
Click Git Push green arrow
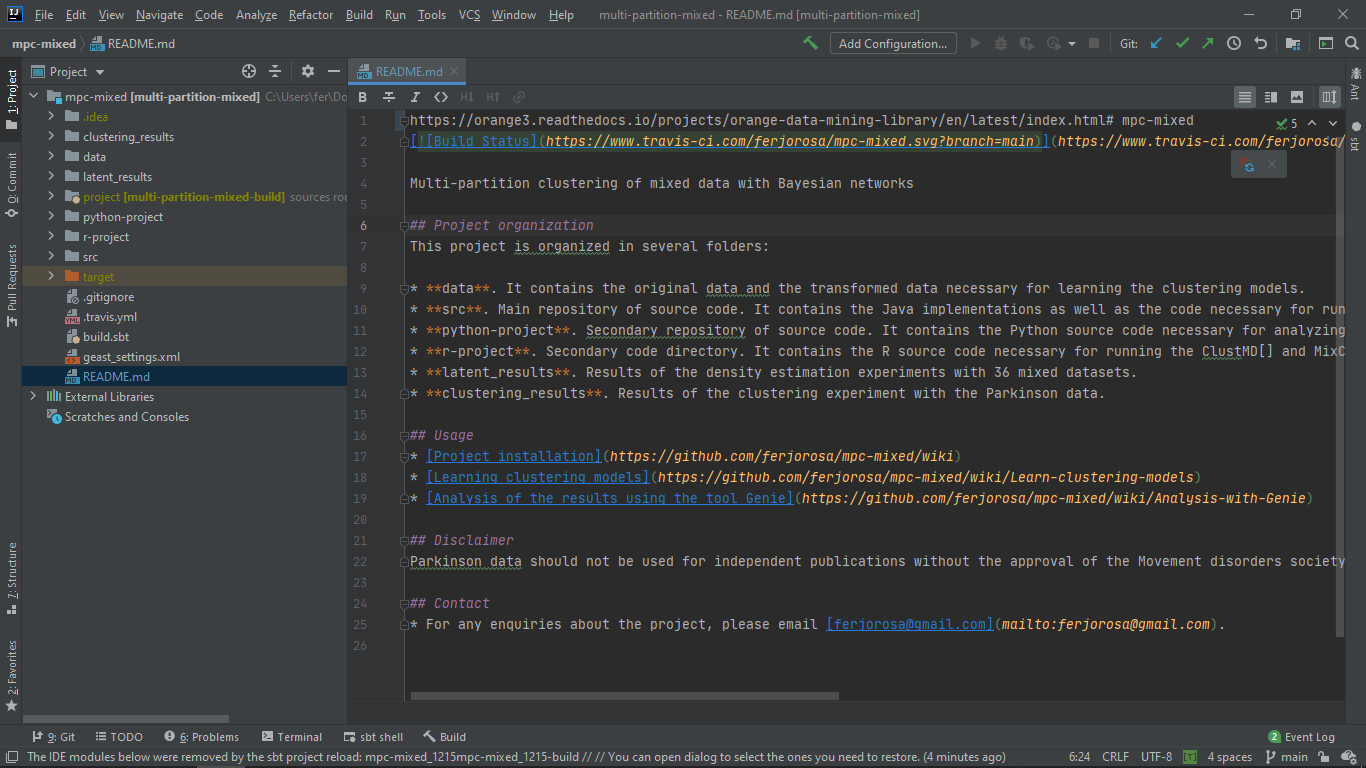click(x=1208, y=43)
